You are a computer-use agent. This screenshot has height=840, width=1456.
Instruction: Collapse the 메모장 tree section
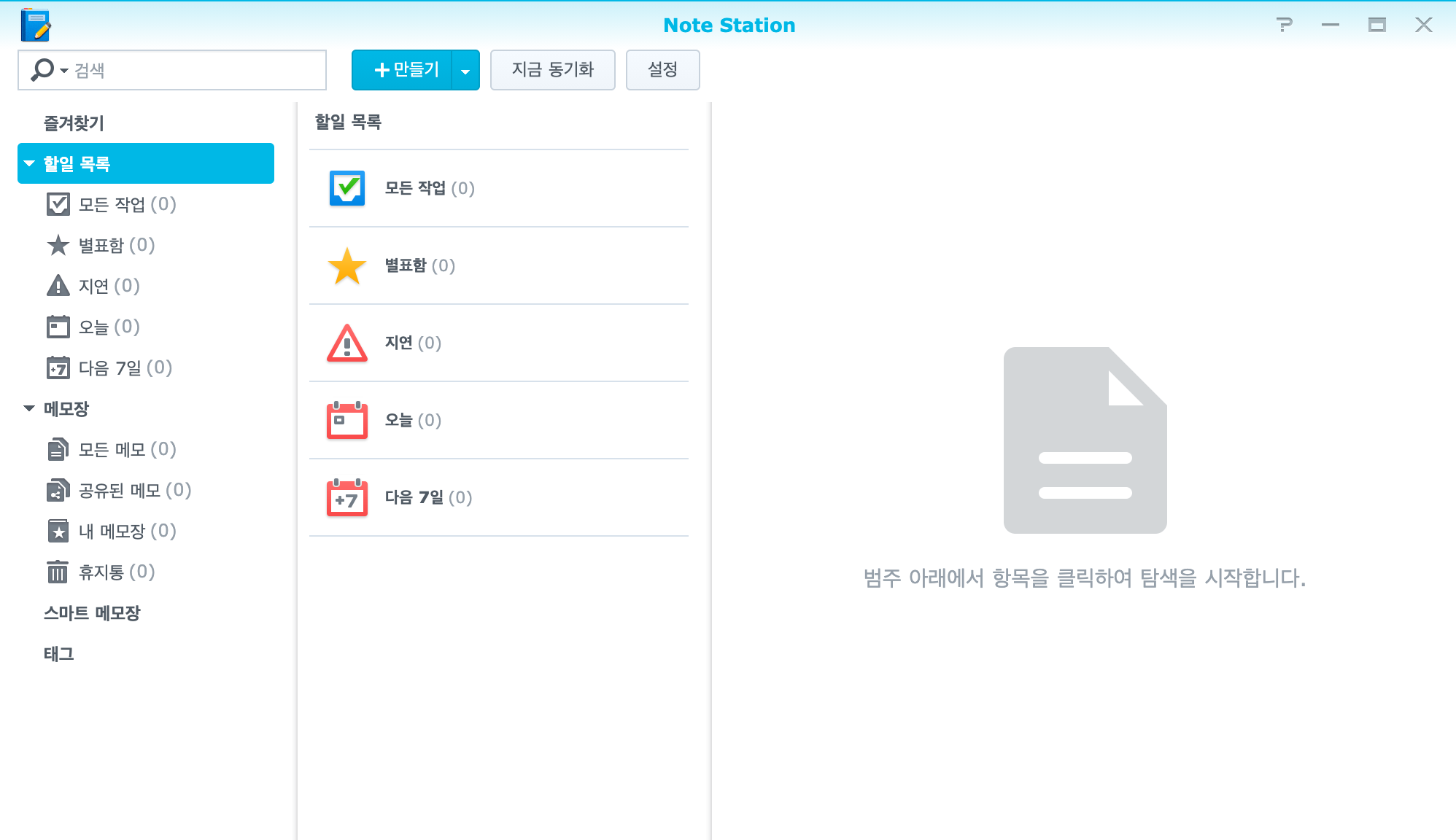click(29, 408)
